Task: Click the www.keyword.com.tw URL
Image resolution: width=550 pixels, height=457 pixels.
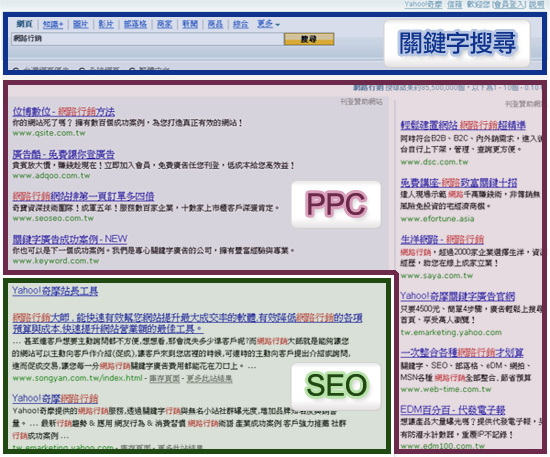Action: (x=56, y=261)
